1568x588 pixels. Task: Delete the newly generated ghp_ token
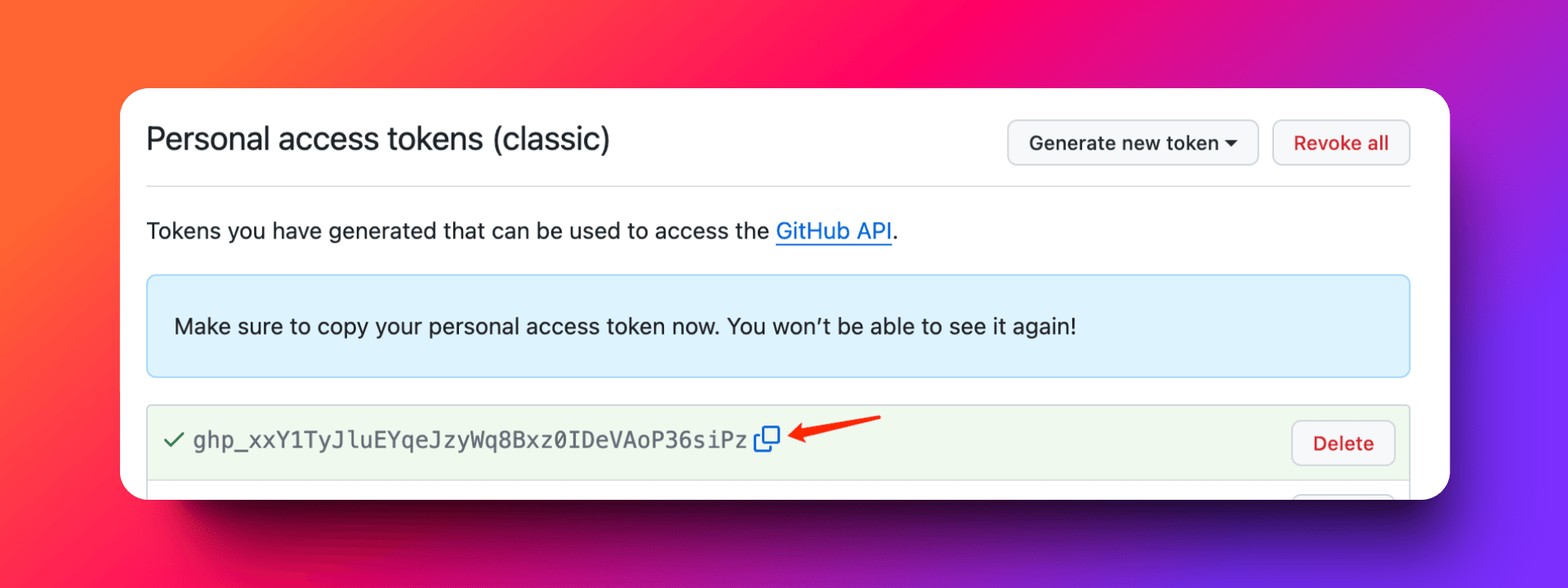[x=1343, y=443]
